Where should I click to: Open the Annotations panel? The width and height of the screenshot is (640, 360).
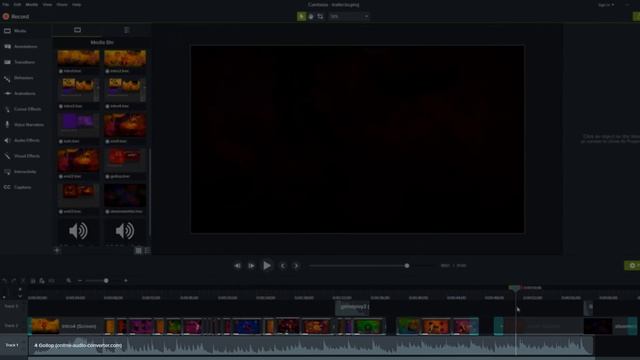click(x=21, y=47)
